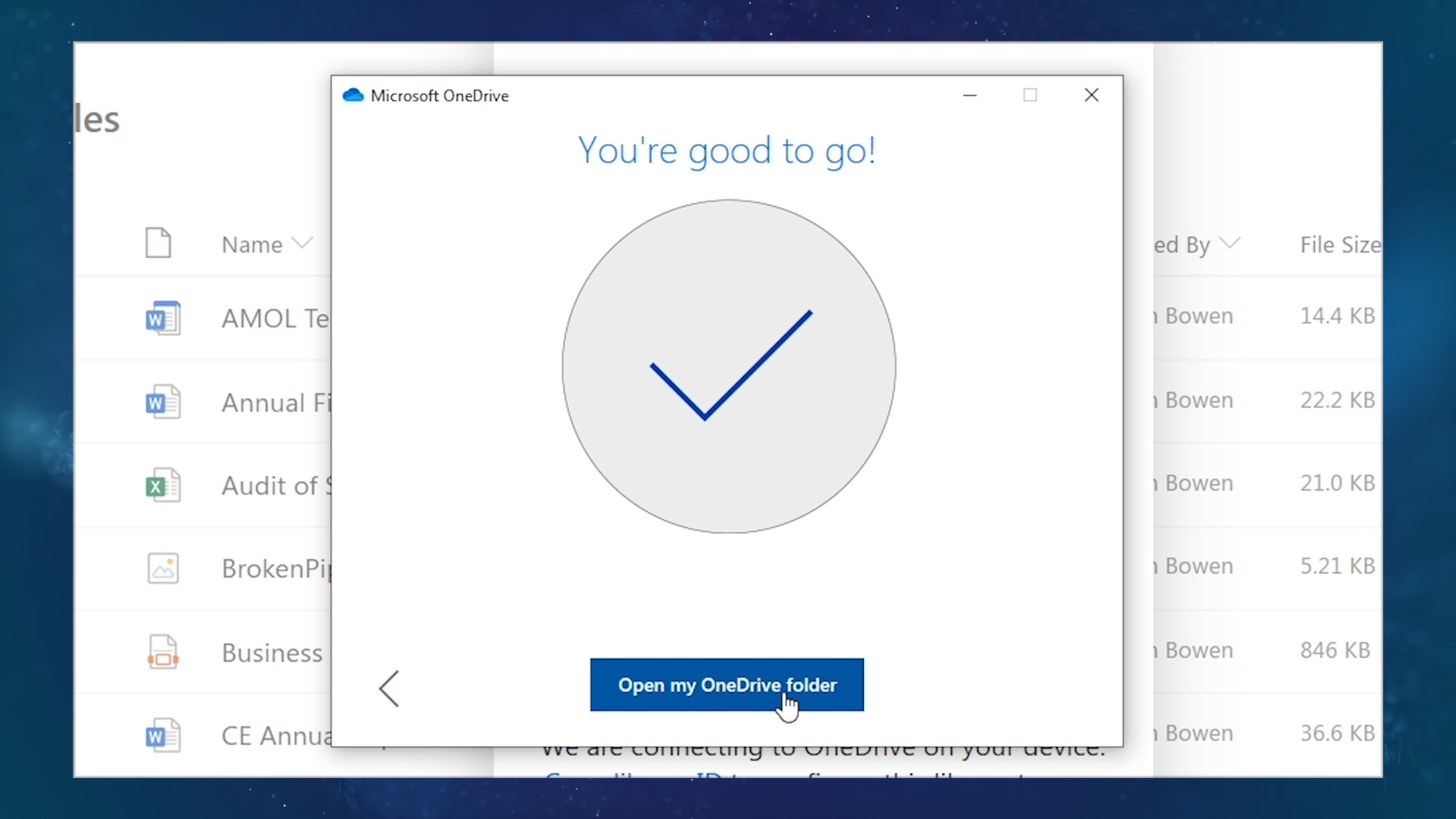Viewport: 1456px width, 819px height.
Task: Click the Word icon for Annual Fi file
Action: [x=163, y=402]
